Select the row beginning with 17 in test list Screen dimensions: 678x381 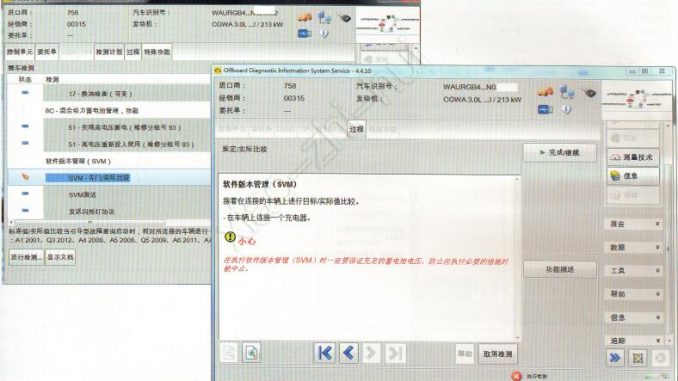coord(109,93)
